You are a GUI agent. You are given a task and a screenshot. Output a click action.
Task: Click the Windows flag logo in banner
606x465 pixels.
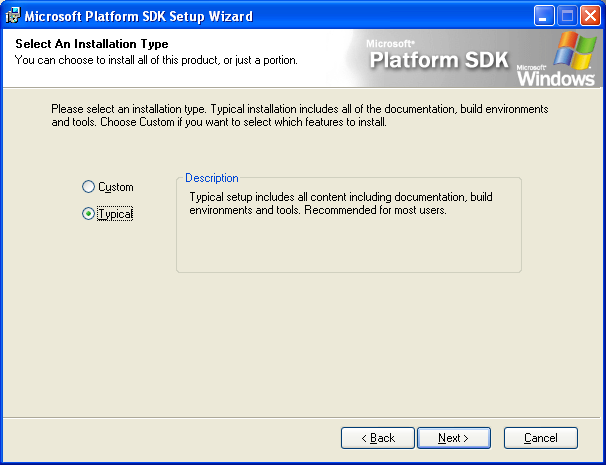575,50
